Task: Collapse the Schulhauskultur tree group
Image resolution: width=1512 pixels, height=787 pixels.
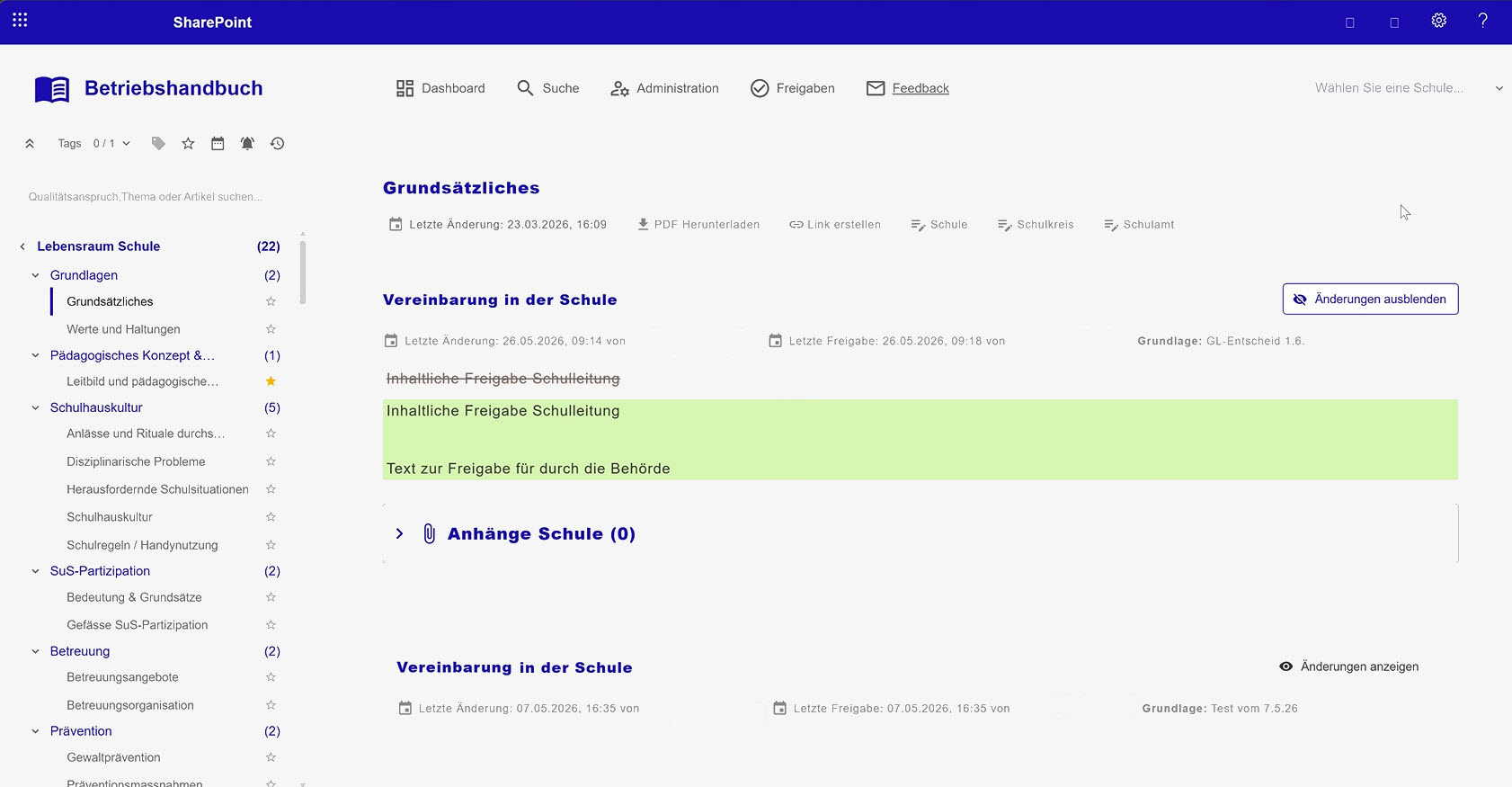Action: click(35, 407)
